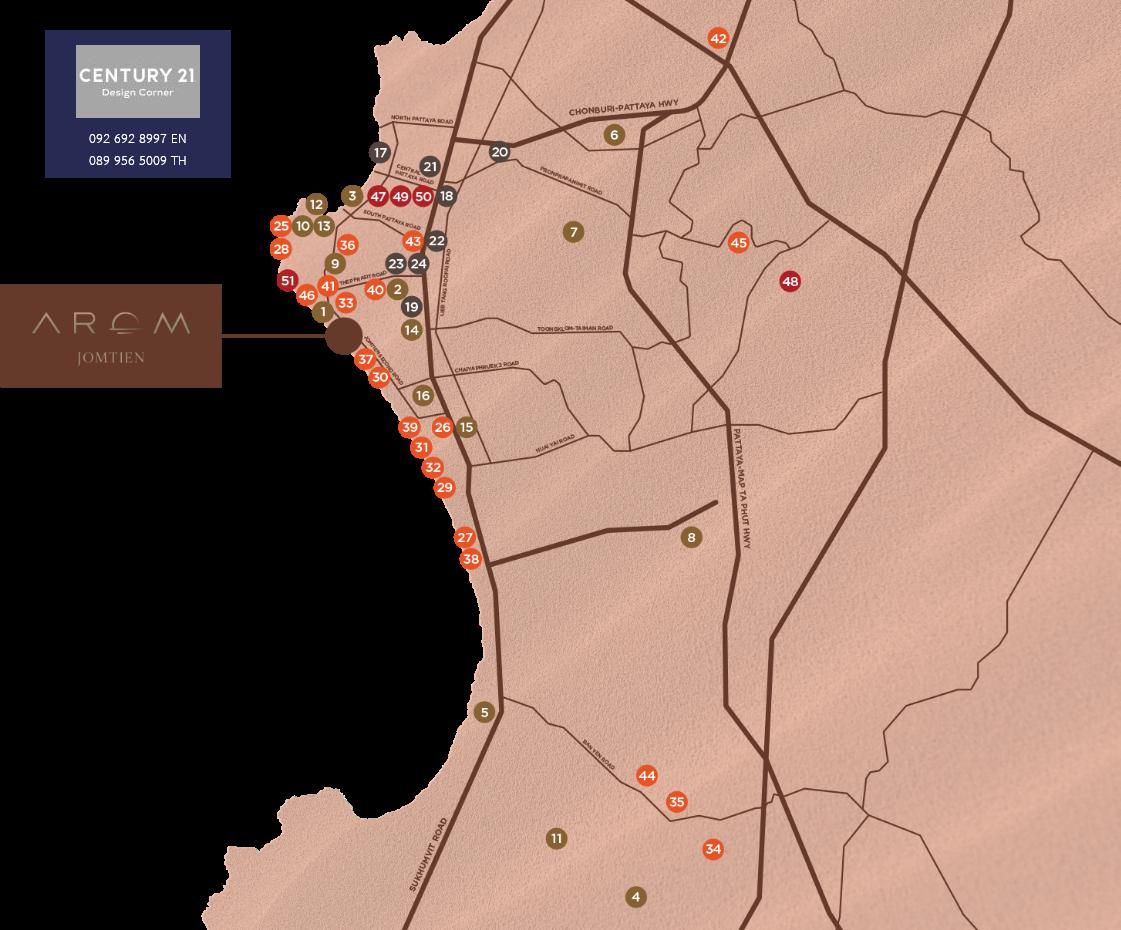Click the AROM Jomtien label banner
This screenshot has width=1121, height=930.
coord(110,336)
